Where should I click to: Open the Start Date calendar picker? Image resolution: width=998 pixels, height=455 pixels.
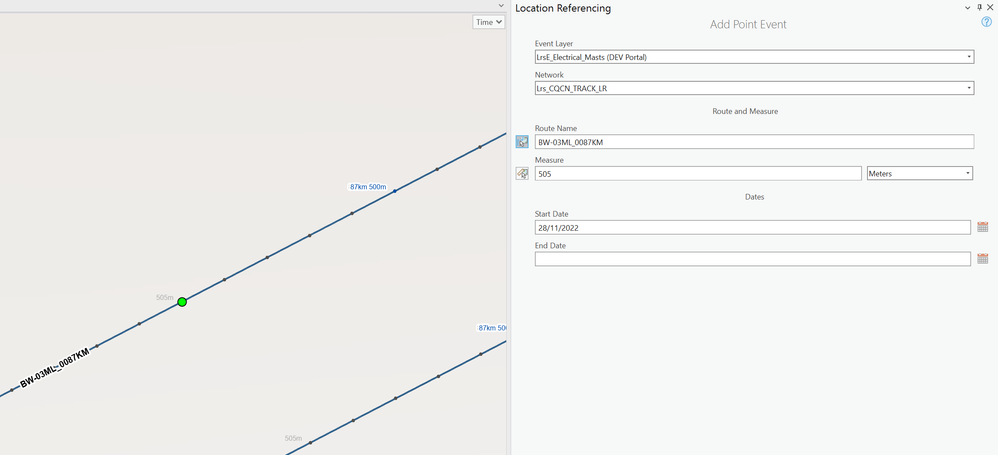(982, 227)
